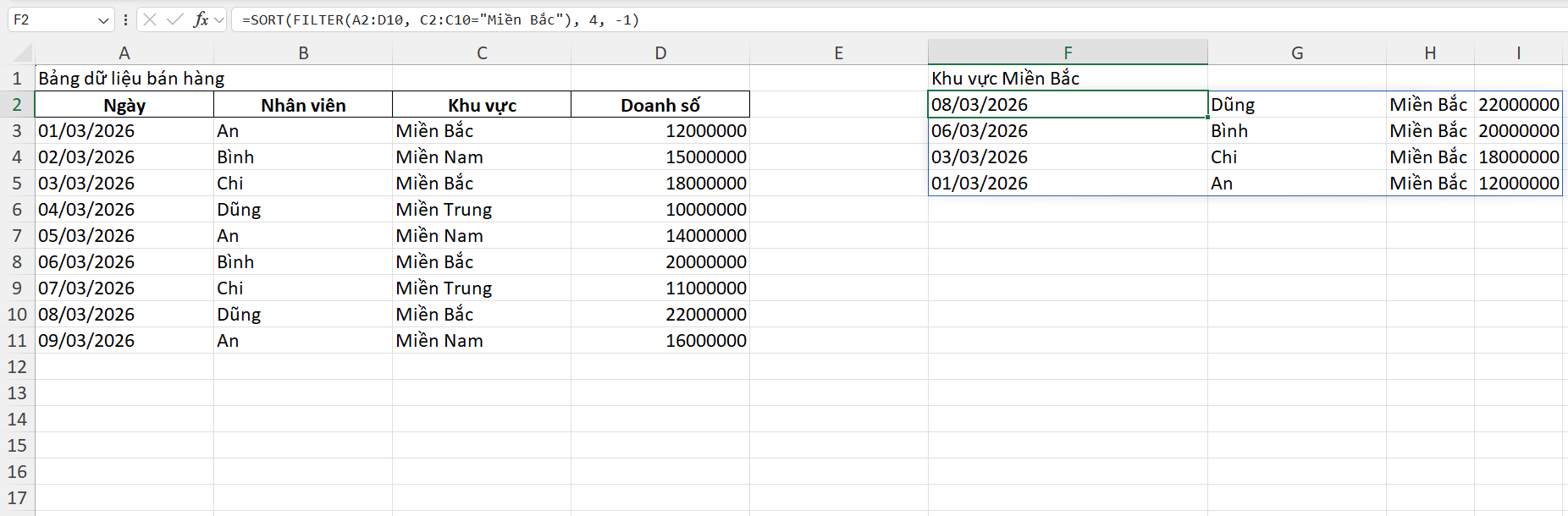Click cell containing 'Bảng dữ liệu bán hàng'
This screenshot has height=516, width=1568.
131,79
